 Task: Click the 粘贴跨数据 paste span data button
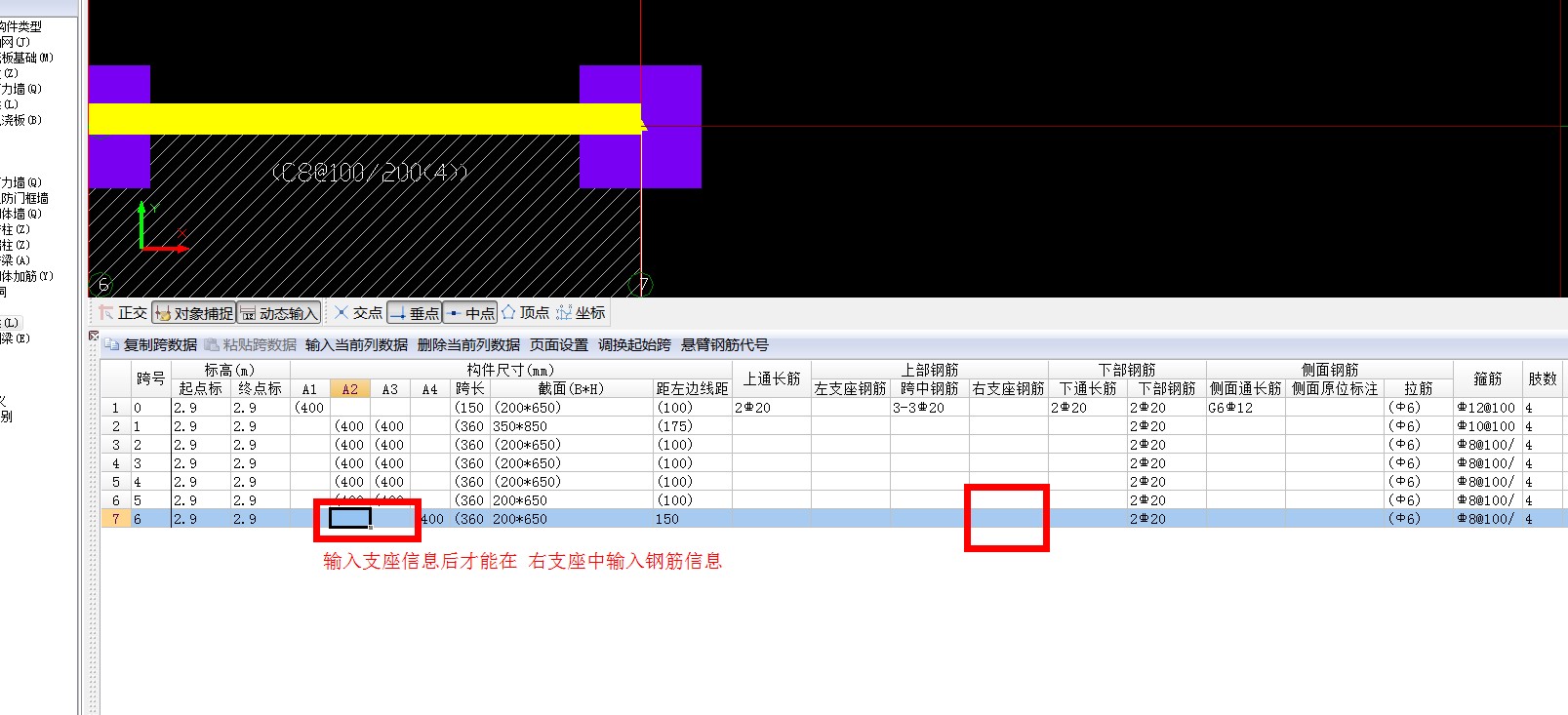251,345
